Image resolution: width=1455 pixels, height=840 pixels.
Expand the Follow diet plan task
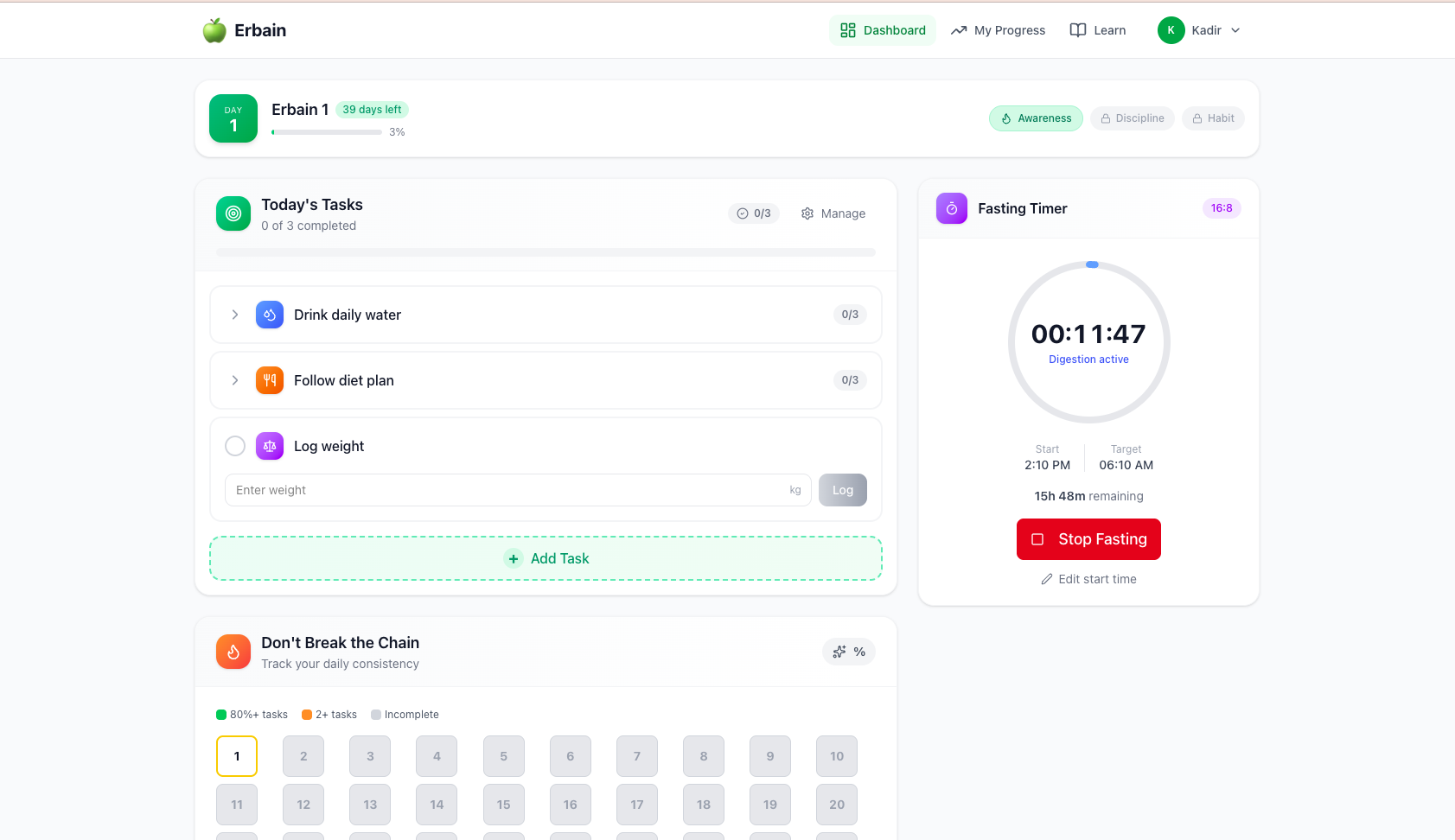tap(234, 380)
